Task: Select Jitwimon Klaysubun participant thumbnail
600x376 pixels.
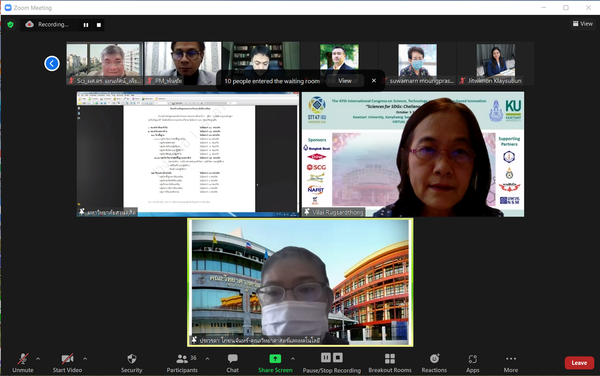Action: coord(496,63)
